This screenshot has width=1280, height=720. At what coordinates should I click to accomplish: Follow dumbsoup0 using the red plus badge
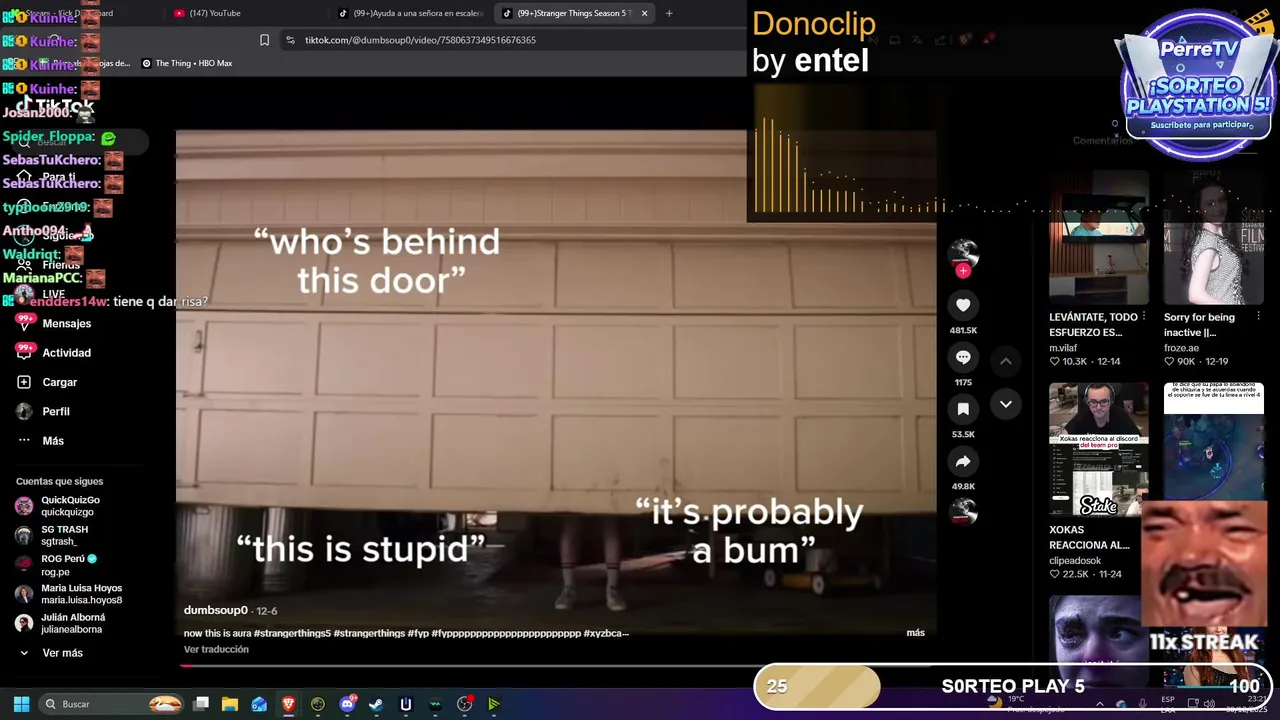coord(963,270)
